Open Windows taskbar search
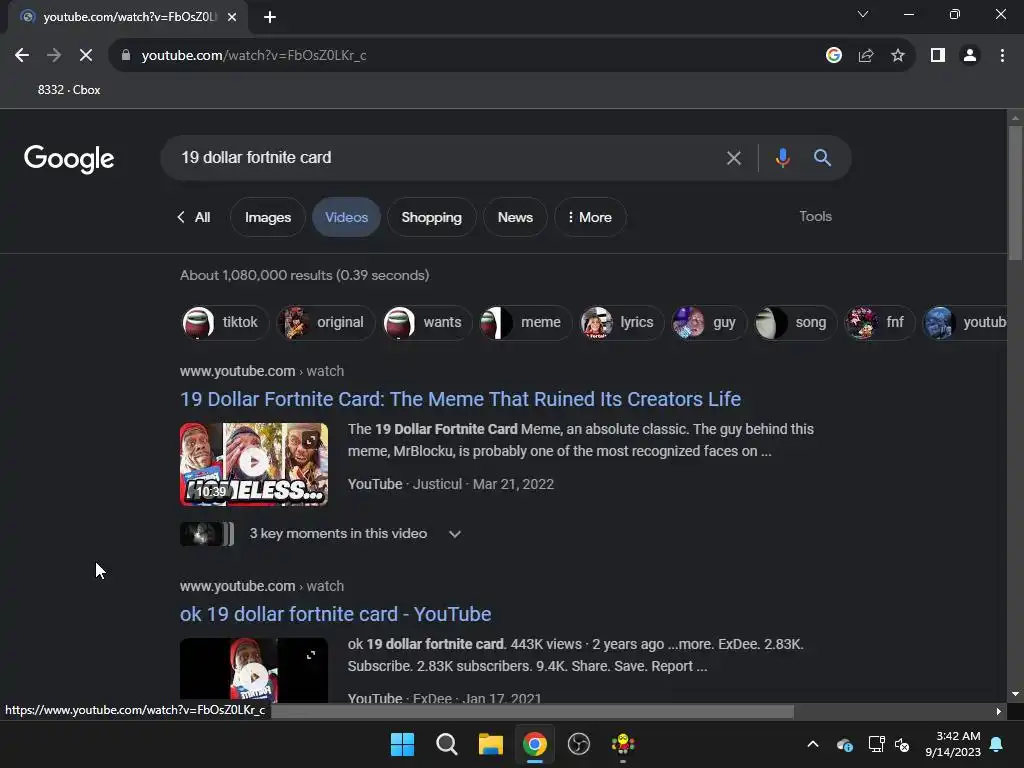1024x768 pixels. [447, 744]
